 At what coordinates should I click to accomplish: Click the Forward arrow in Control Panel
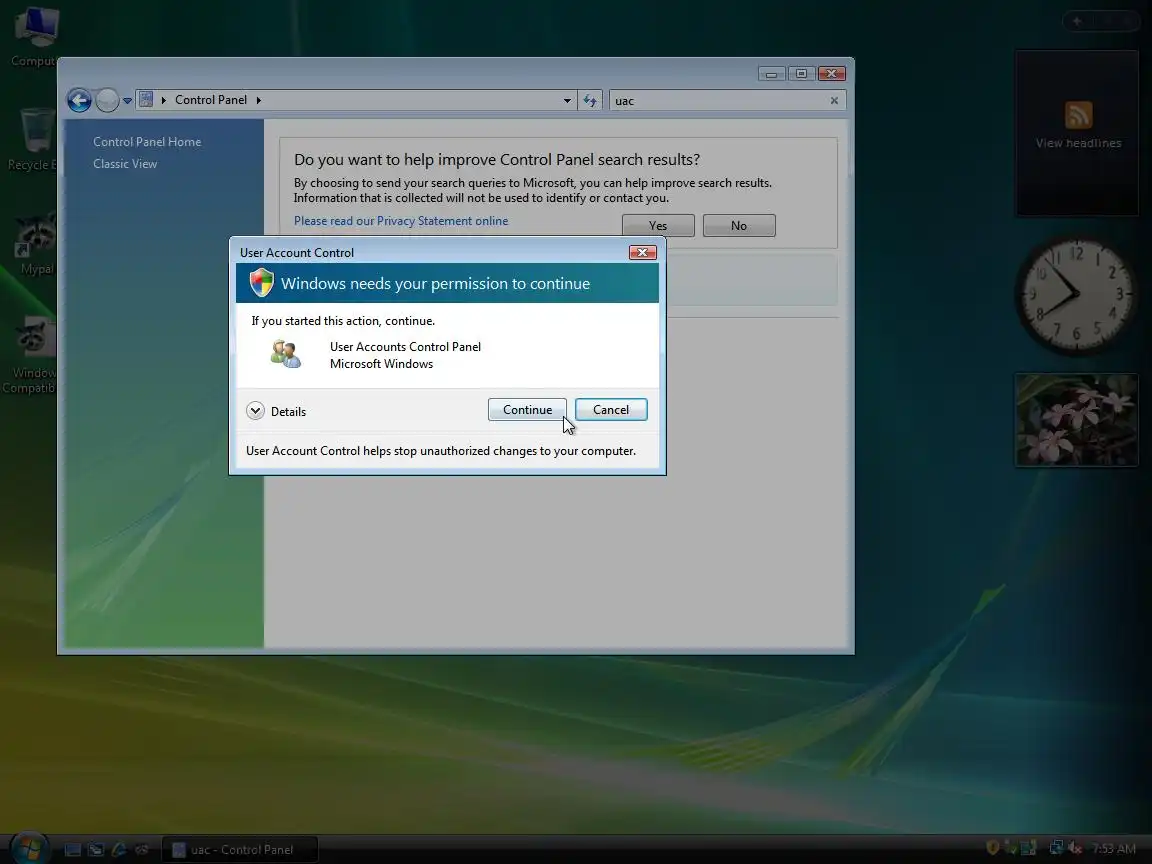[107, 100]
